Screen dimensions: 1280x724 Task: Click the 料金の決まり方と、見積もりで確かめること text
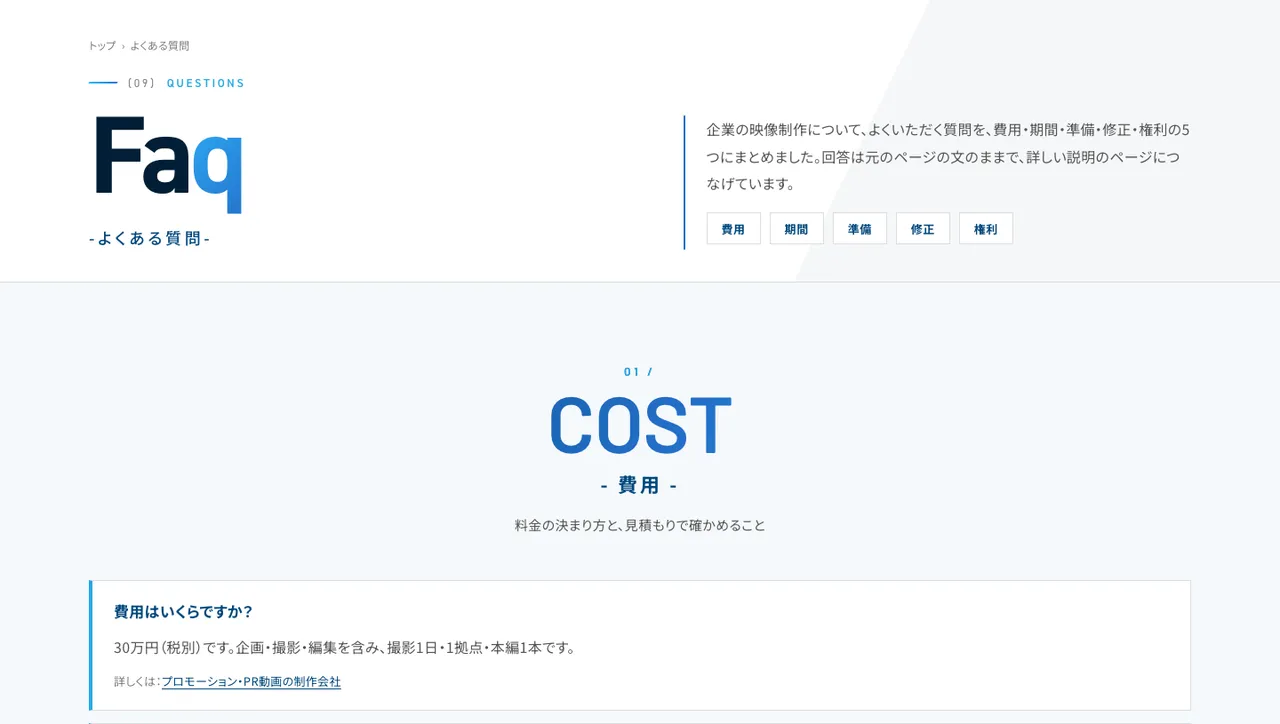click(640, 525)
